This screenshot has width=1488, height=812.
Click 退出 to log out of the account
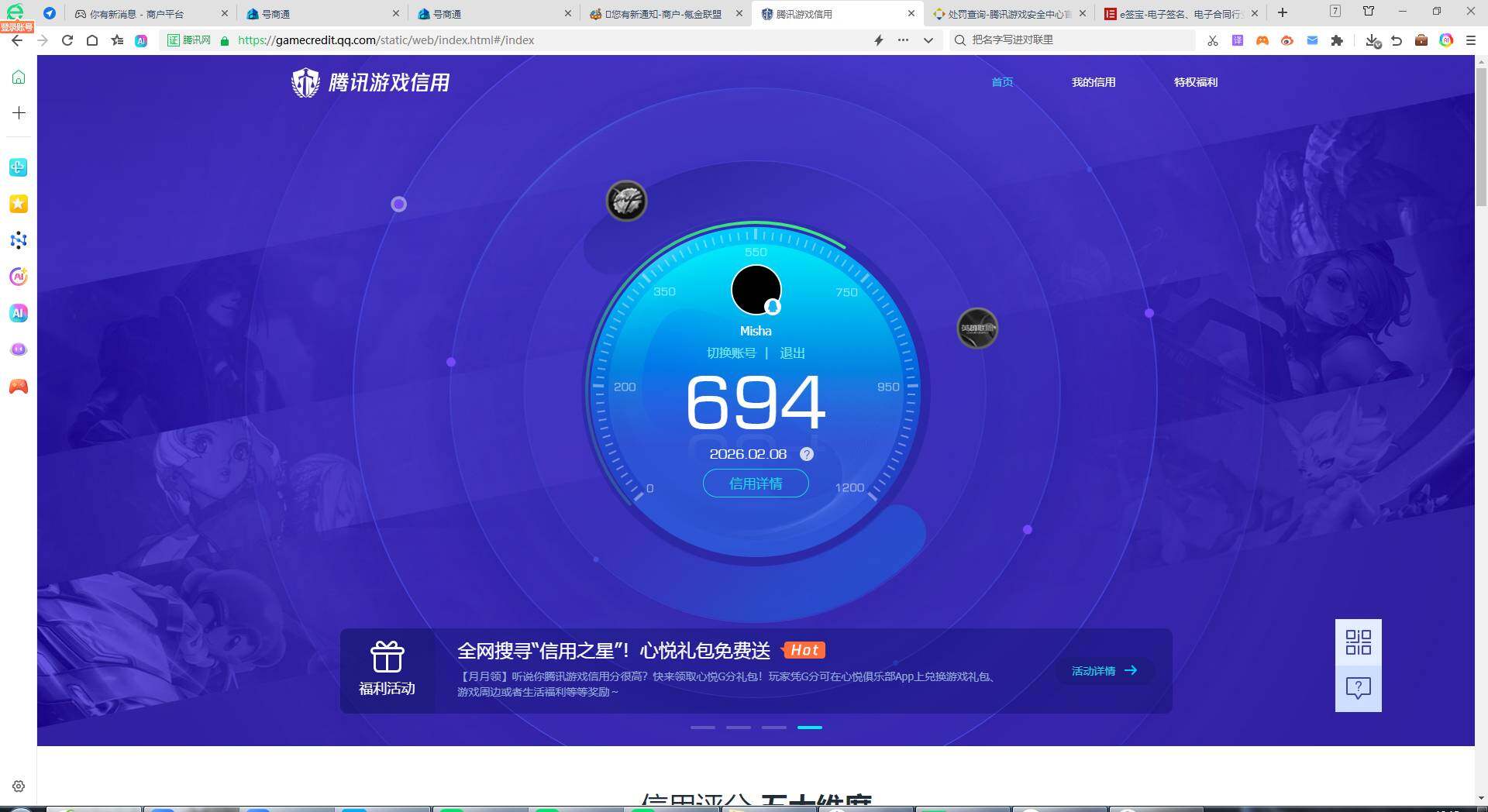click(793, 353)
